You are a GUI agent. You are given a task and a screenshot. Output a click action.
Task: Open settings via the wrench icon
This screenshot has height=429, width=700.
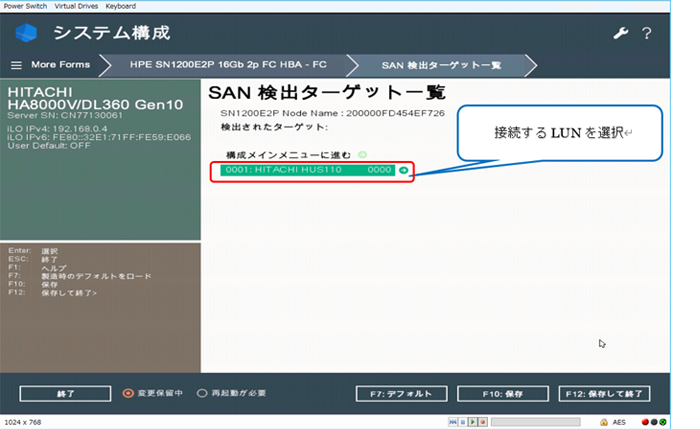[x=621, y=33]
